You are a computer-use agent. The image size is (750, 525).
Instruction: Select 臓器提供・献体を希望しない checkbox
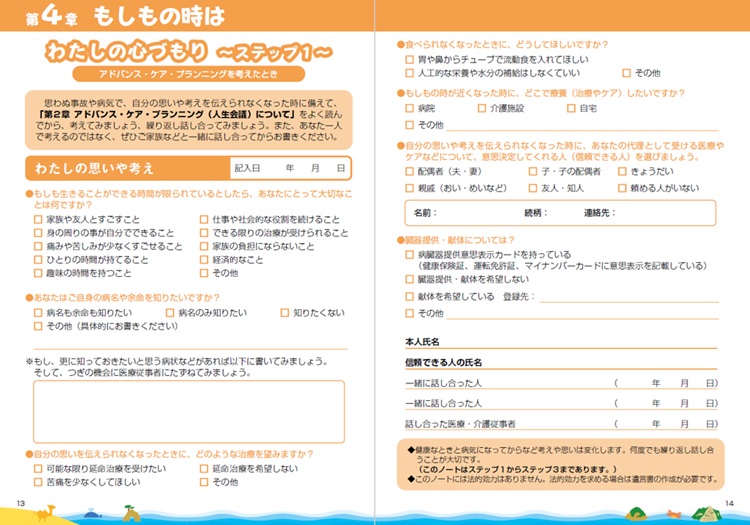(409, 279)
